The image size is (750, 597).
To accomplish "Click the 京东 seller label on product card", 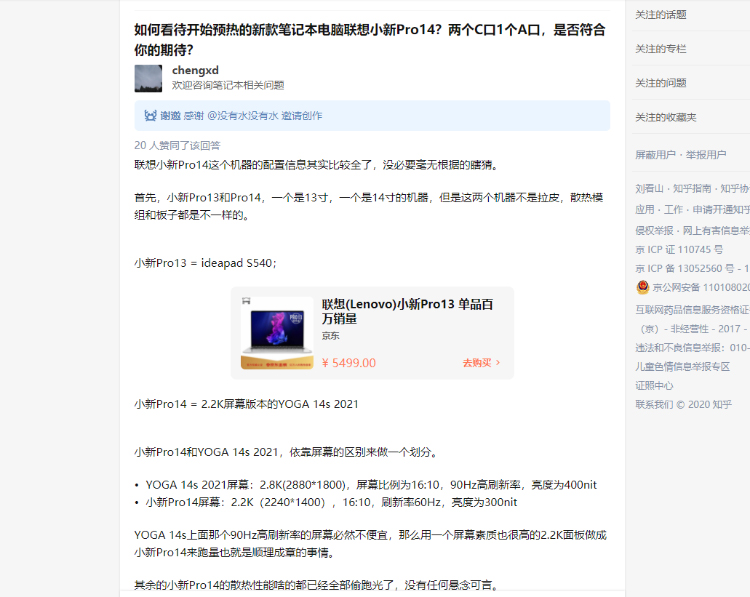I will 331,336.
